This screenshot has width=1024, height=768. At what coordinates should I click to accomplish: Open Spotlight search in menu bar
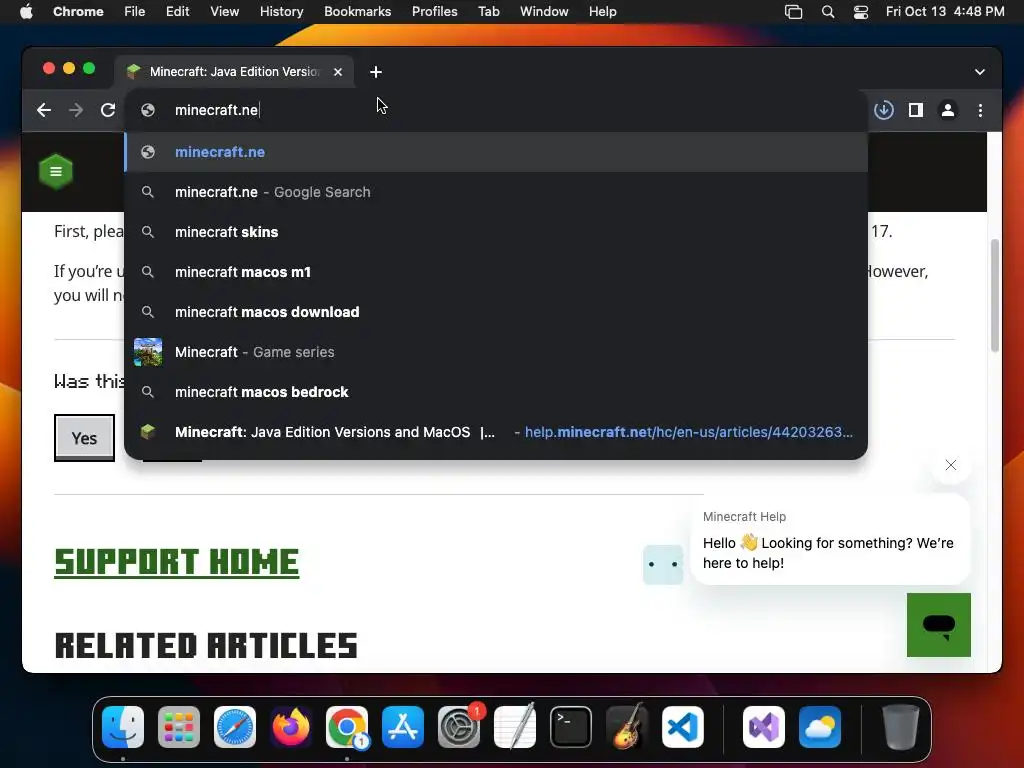(x=827, y=12)
